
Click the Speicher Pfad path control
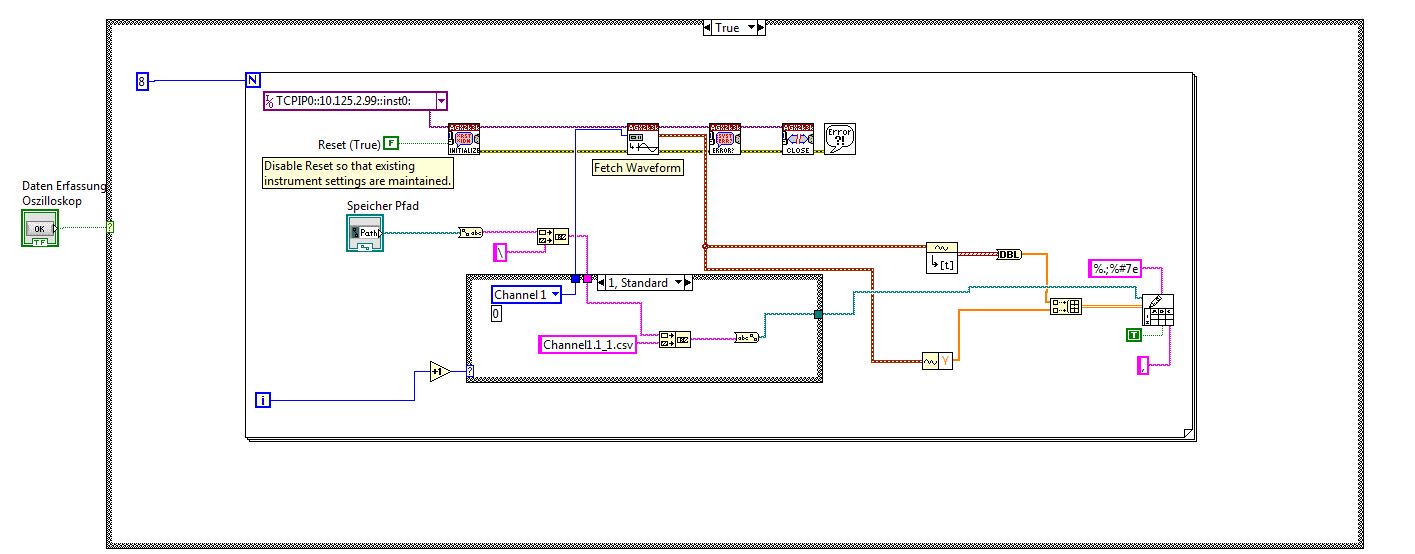[x=365, y=232]
